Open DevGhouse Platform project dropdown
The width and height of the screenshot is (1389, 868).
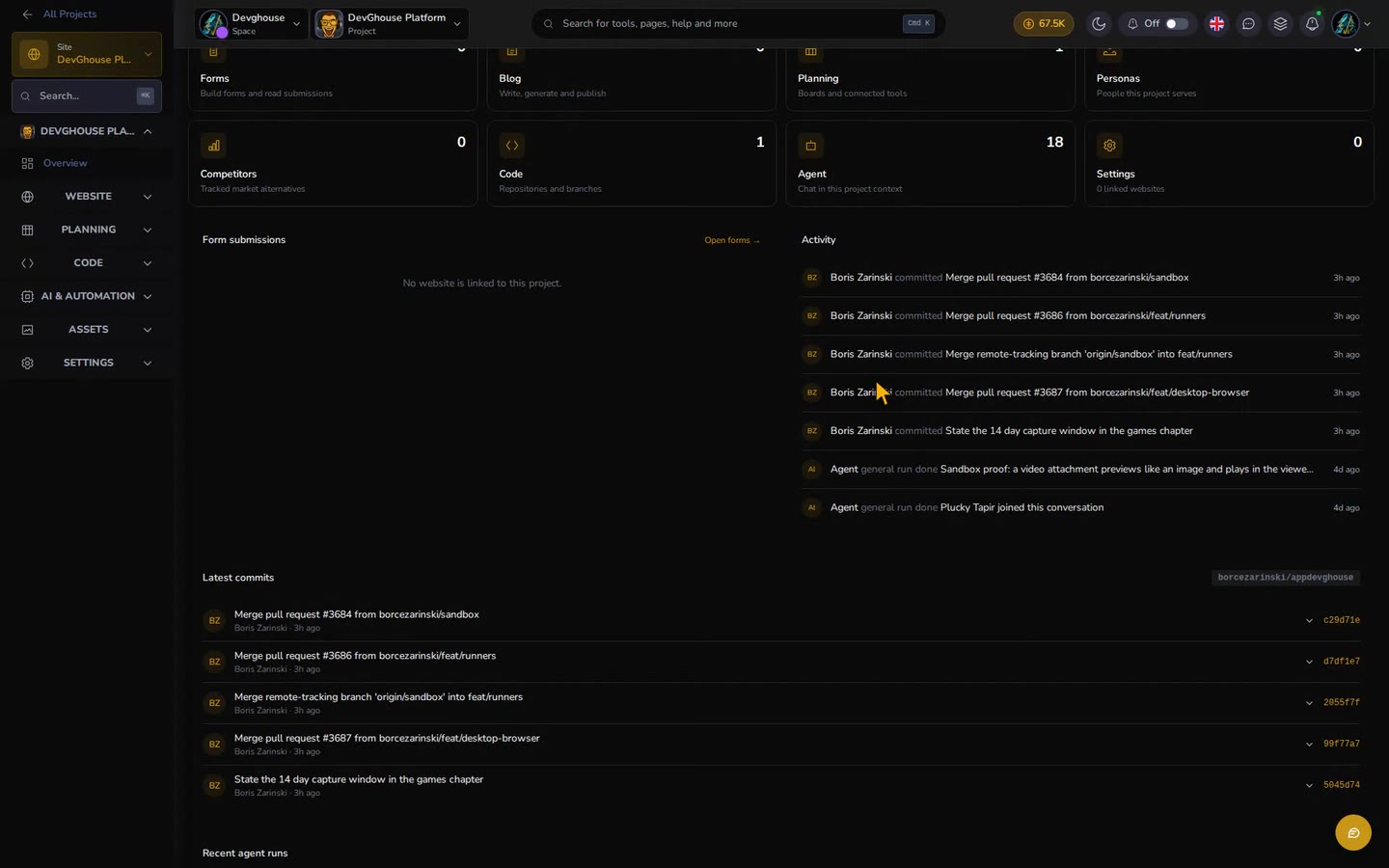click(x=391, y=24)
